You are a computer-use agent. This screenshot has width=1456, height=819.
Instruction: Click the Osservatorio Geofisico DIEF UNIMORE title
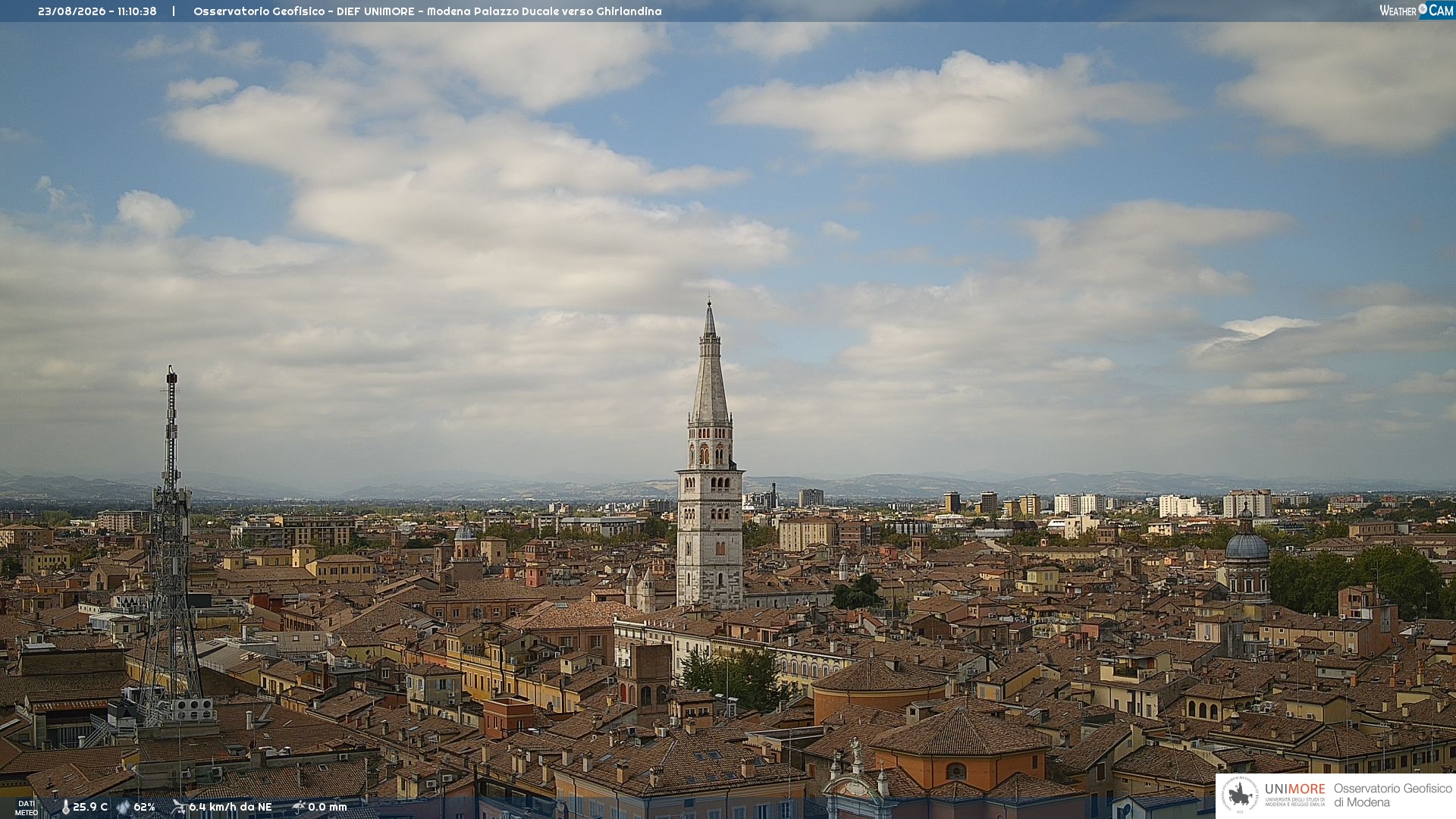304,11
